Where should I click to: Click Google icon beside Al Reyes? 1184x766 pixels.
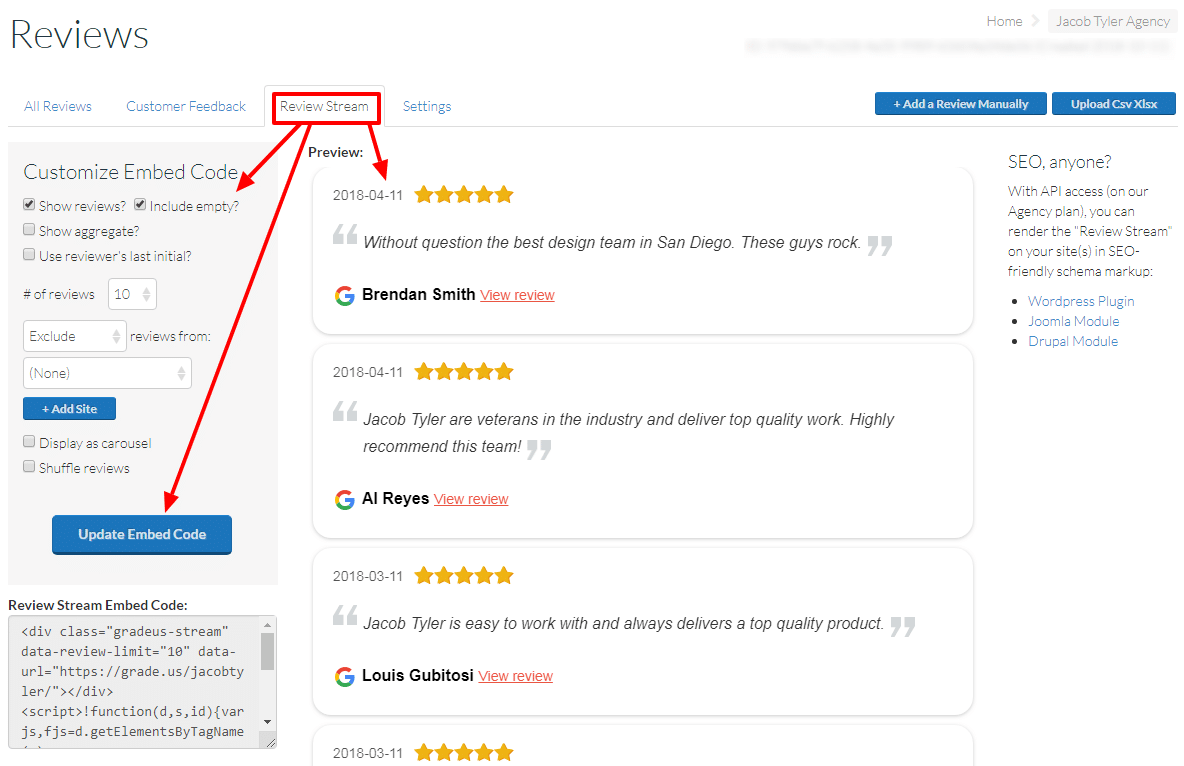344,499
